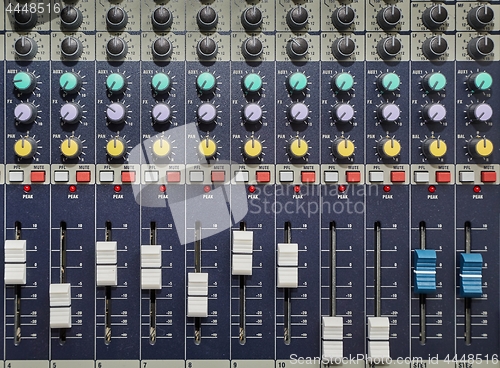Toggle the channel 11 MUTE button
500x368 pixels.
pyautogui.click(x=353, y=177)
